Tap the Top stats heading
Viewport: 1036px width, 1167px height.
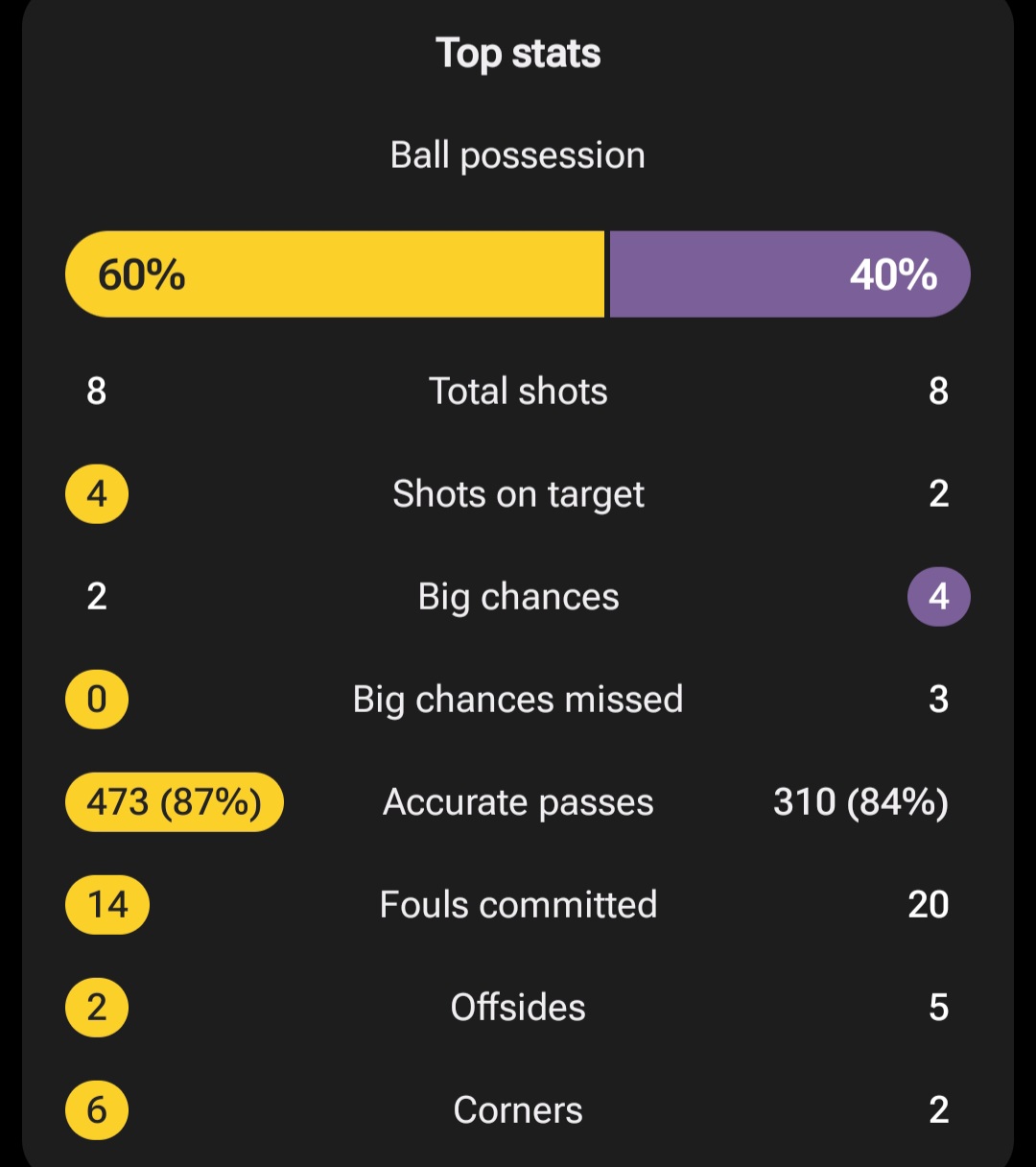pos(518,54)
